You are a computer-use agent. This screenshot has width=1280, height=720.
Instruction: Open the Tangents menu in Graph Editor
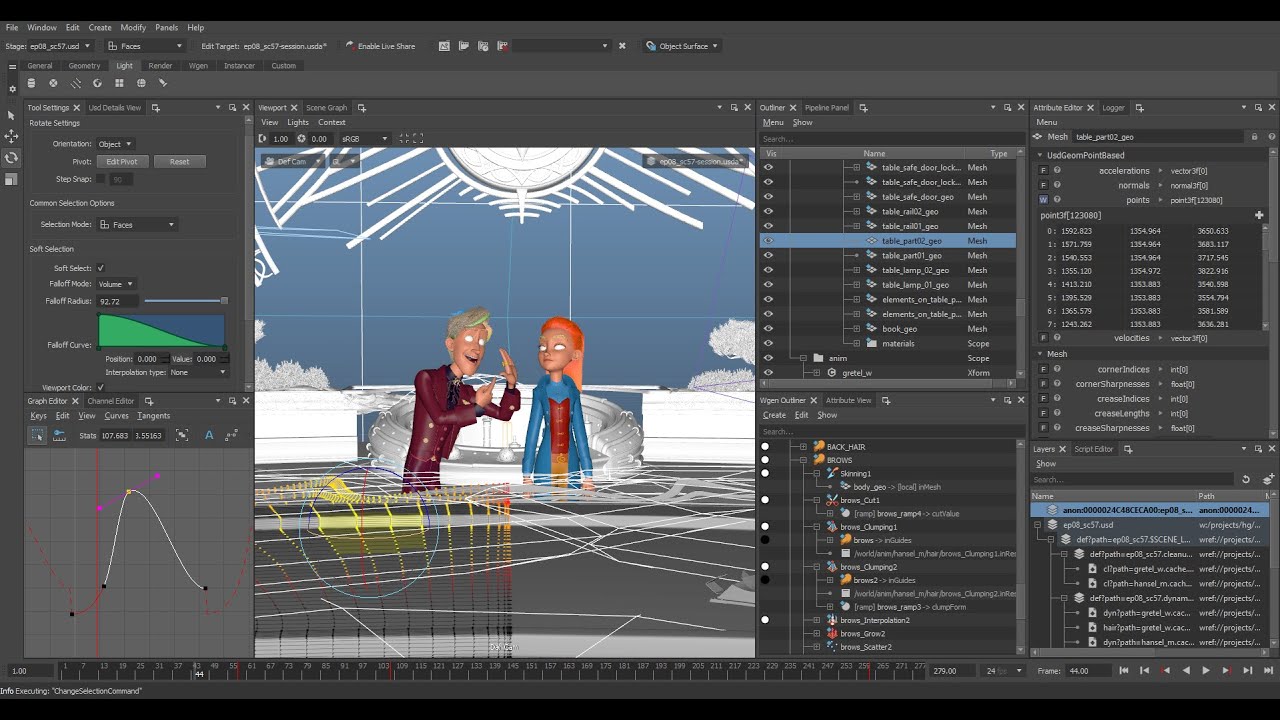point(153,416)
